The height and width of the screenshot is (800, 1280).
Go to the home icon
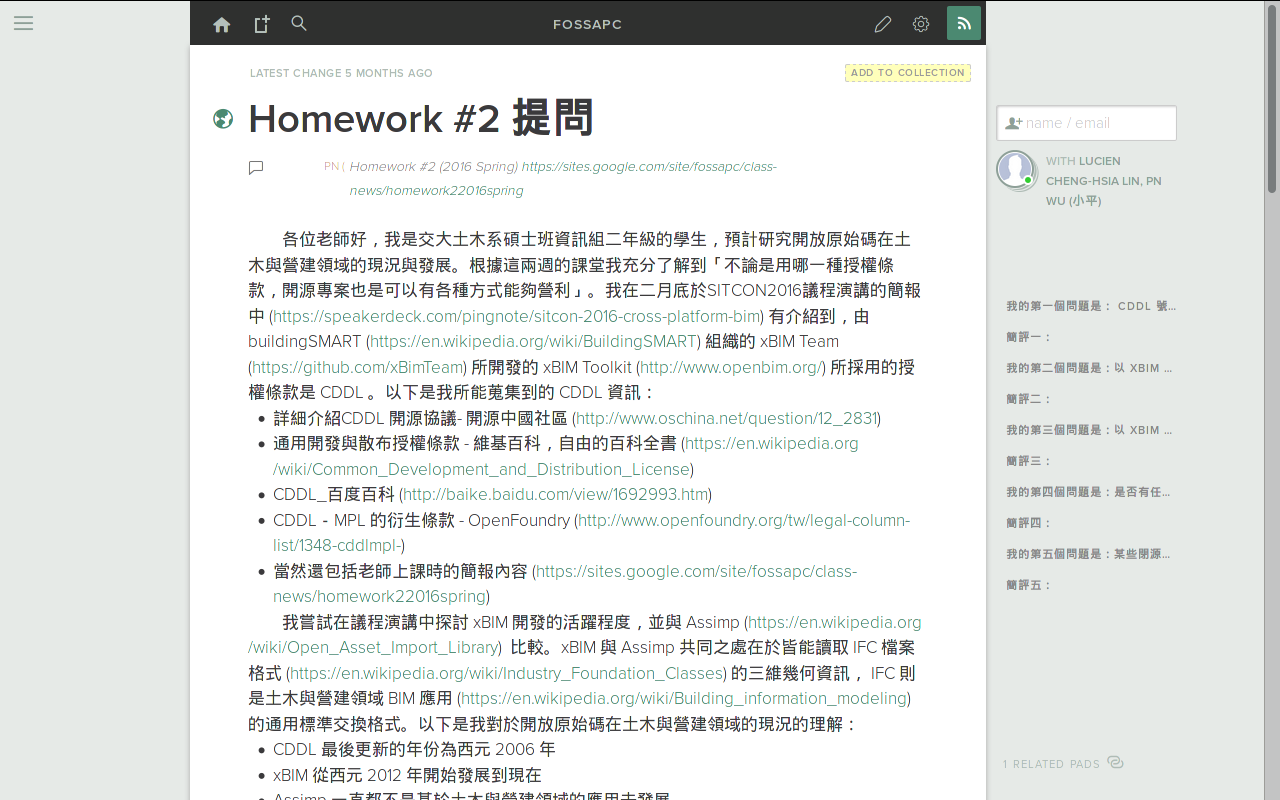tap(222, 24)
